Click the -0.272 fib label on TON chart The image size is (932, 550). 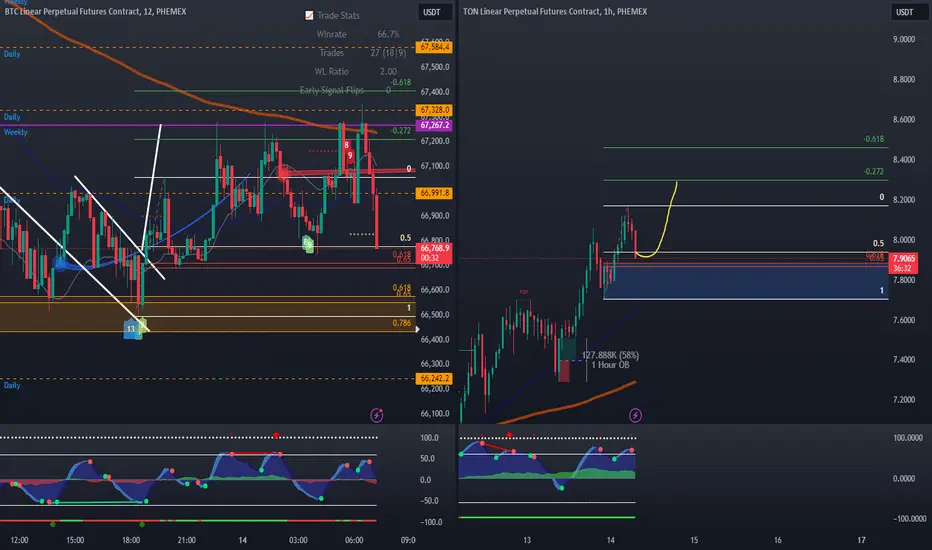point(874,171)
